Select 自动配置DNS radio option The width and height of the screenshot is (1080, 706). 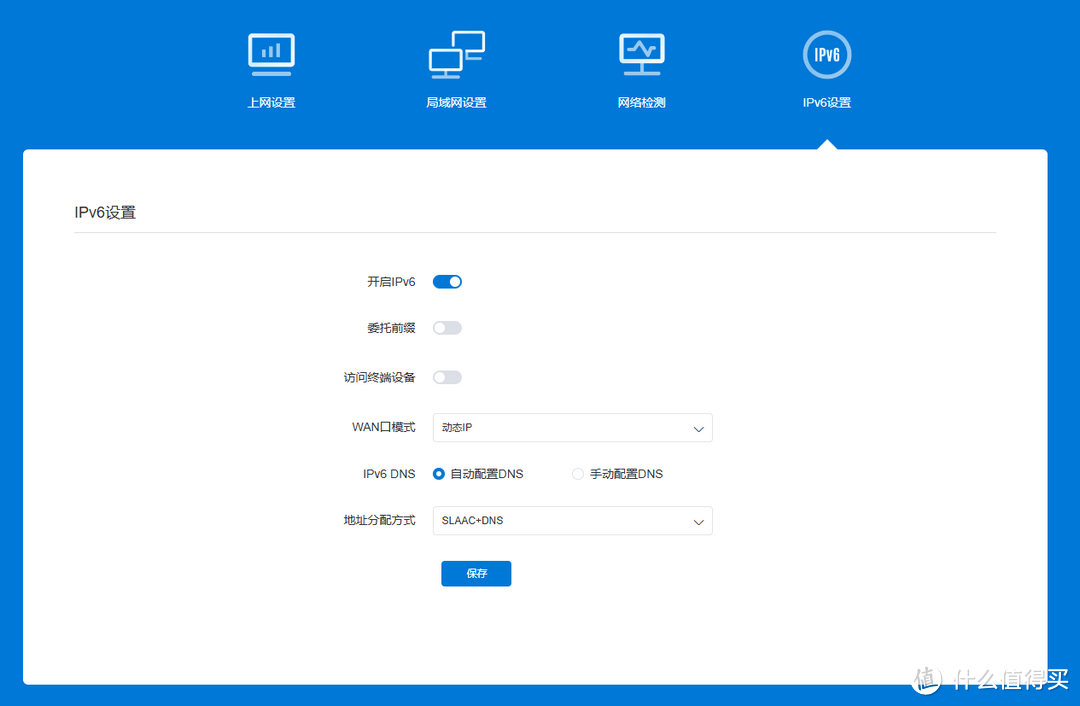pyautogui.click(x=439, y=474)
